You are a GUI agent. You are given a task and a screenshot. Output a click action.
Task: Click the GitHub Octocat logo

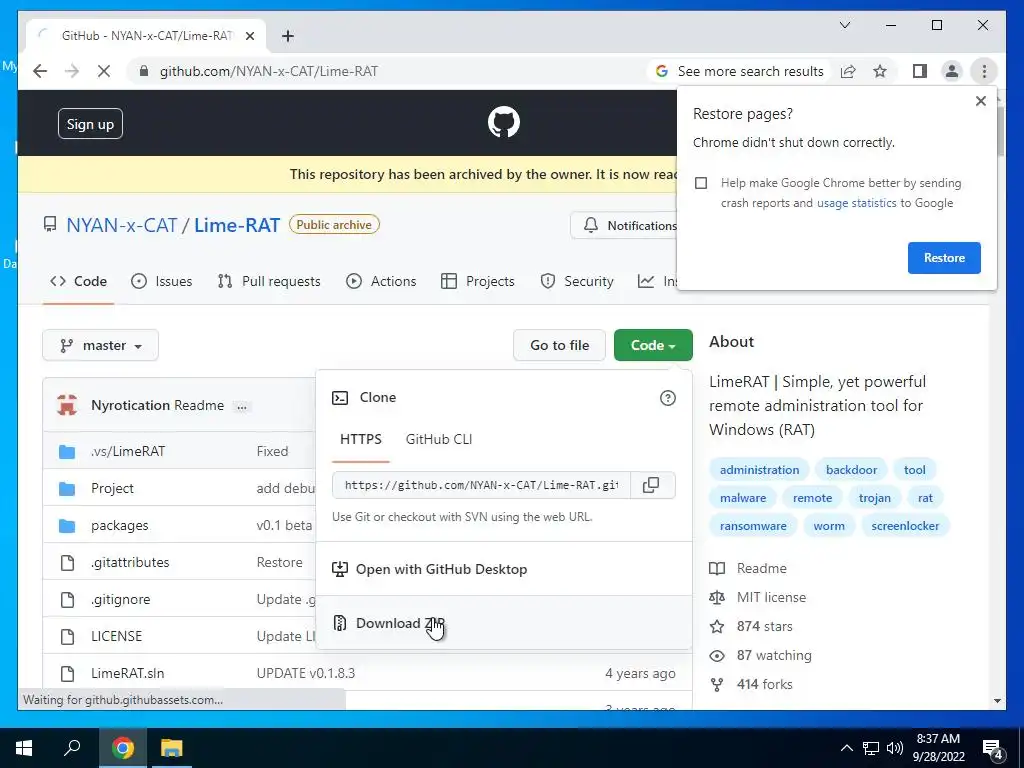click(x=504, y=123)
